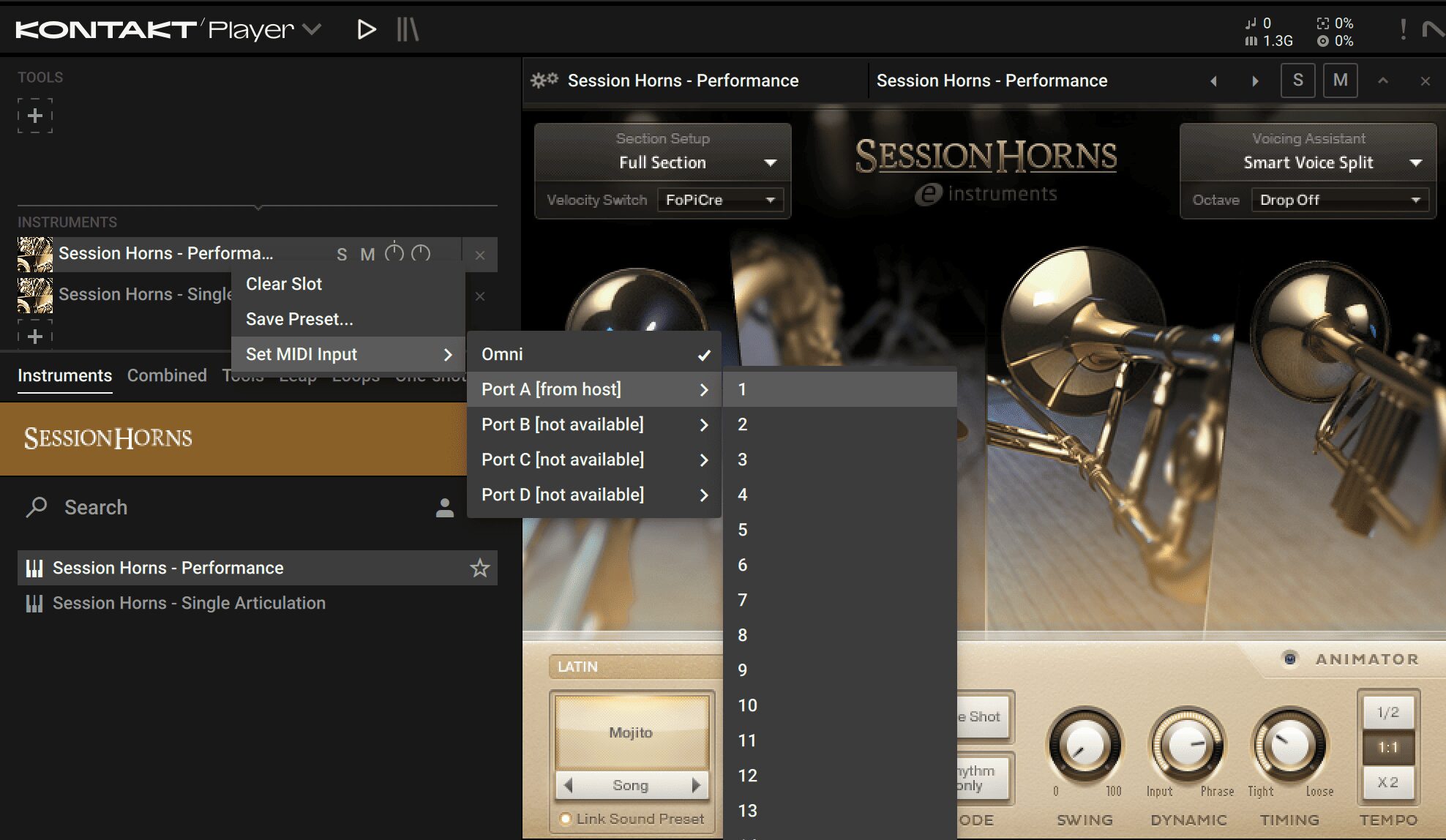The height and width of the screenshot is (840, 1446).
Task: Expand Port B not available submenu
Action: tap(594, 424)
